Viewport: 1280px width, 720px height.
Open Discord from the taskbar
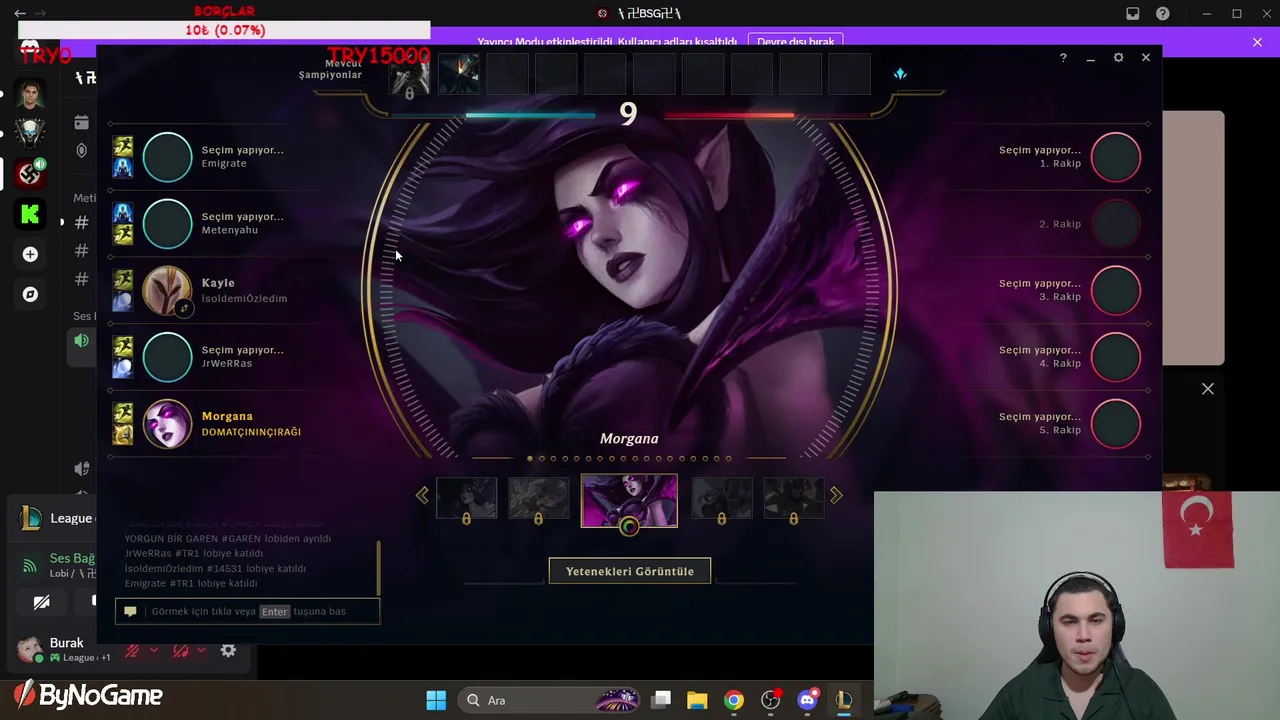[x=808, y=700]
